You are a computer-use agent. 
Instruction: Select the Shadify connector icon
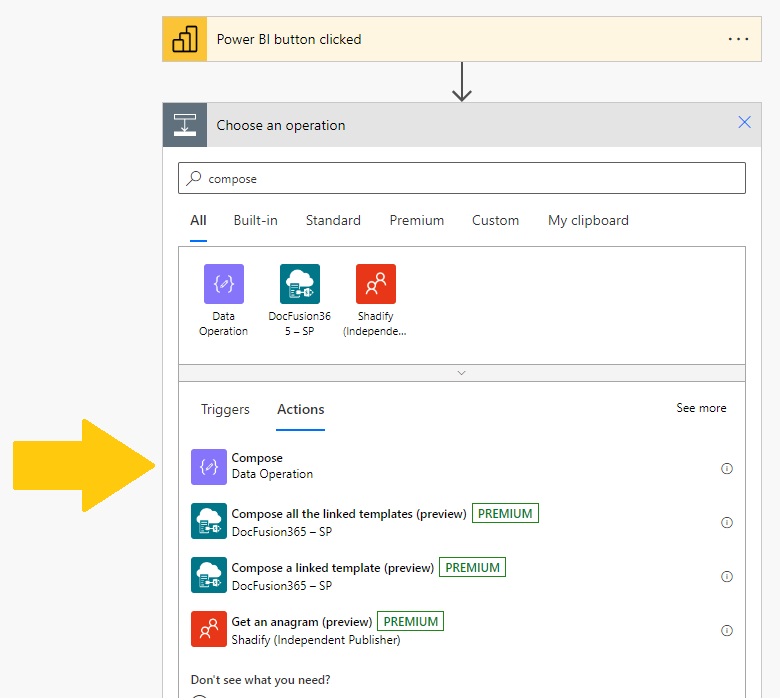pyautogui.click(x=376, y=284)
